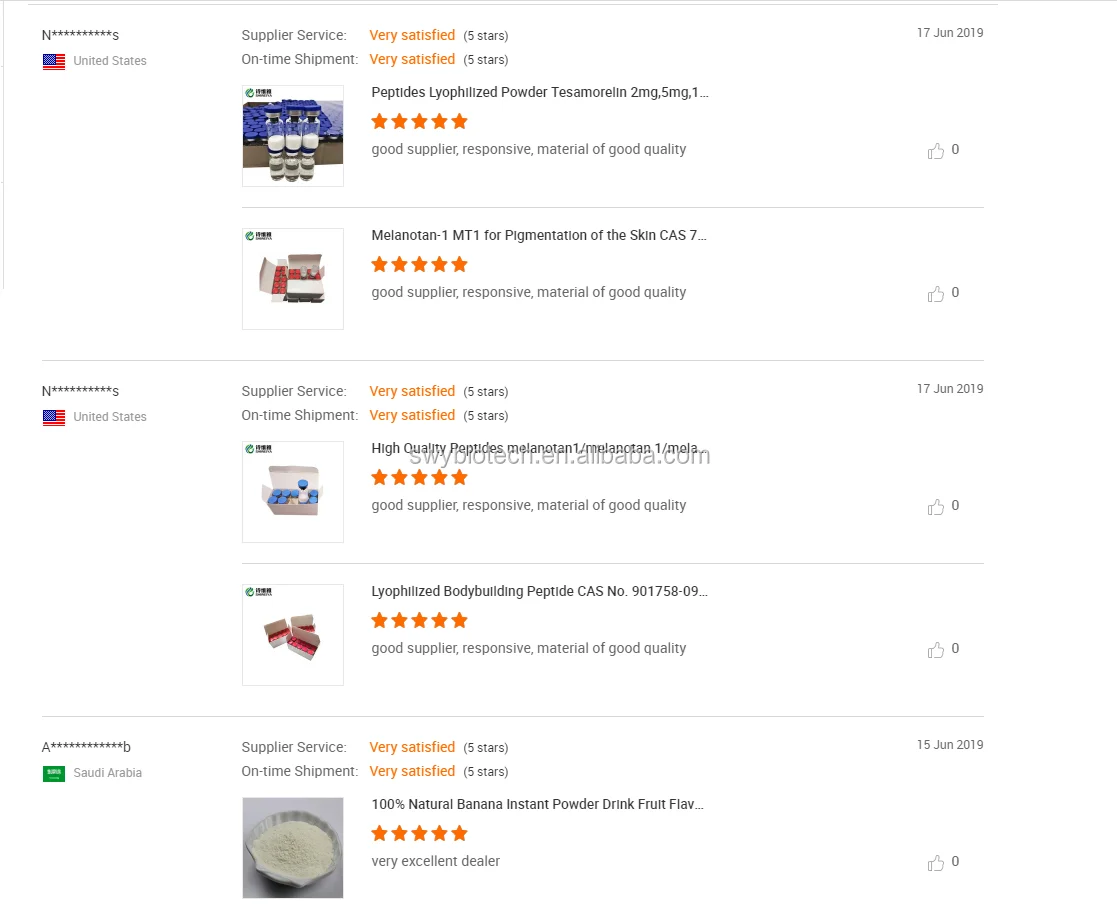Open the Tesamorelin vials product thumbnail
Screen dimensions: 1117x911
(x=293, y=136)
